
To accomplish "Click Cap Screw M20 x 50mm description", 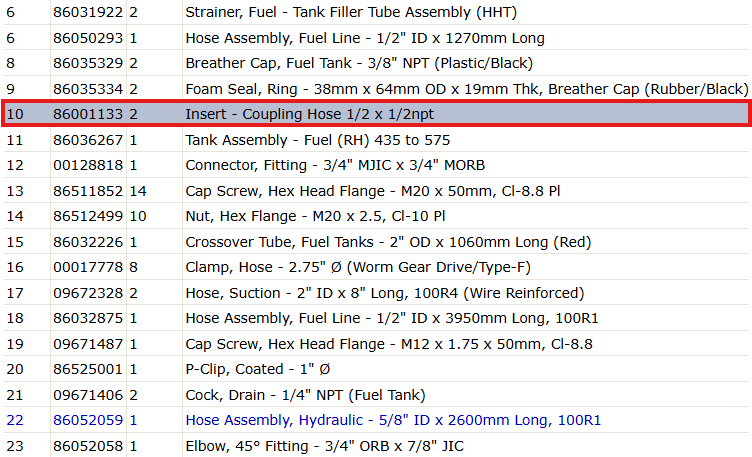I will (x=373, y=191).
